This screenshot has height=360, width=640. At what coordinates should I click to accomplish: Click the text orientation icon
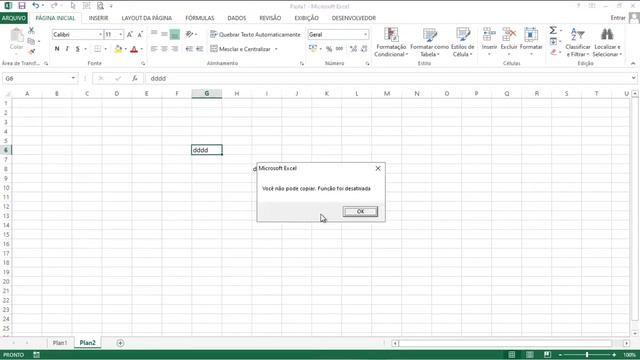point(189,34)
